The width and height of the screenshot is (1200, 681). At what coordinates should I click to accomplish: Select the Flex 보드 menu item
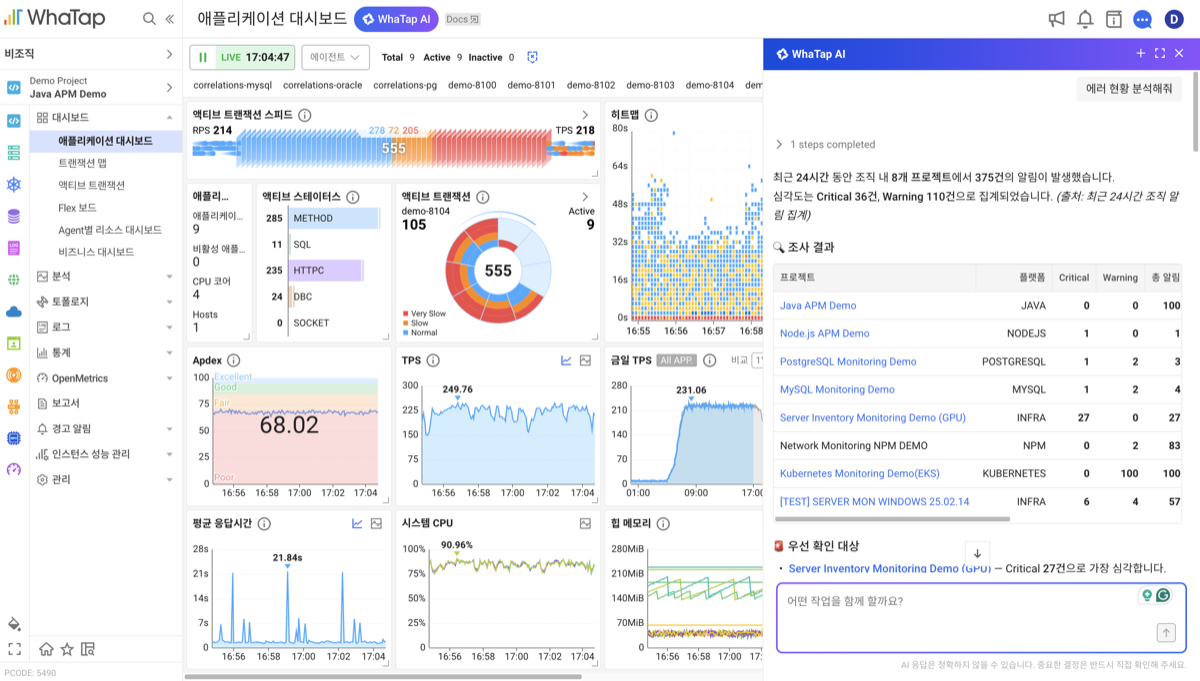coord(77,208)
